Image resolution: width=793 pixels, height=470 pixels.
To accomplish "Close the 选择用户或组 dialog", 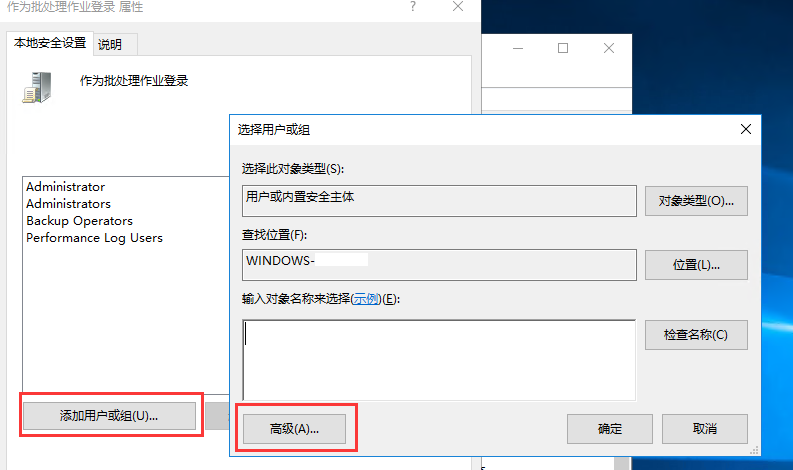I will click(745, 129).
